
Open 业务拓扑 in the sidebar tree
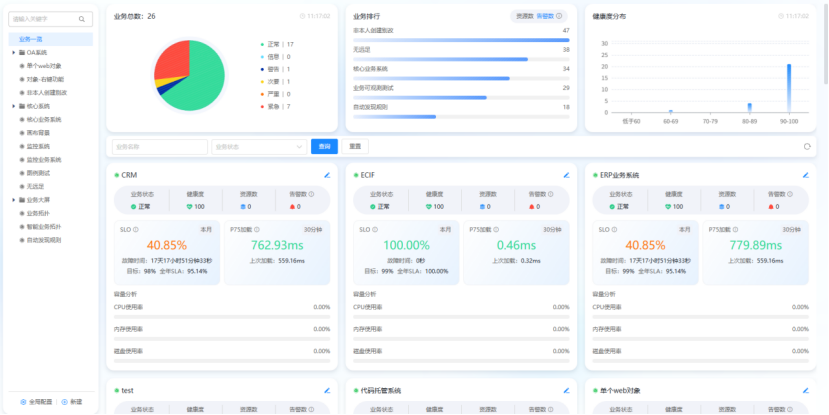click(x=37, y=214)
